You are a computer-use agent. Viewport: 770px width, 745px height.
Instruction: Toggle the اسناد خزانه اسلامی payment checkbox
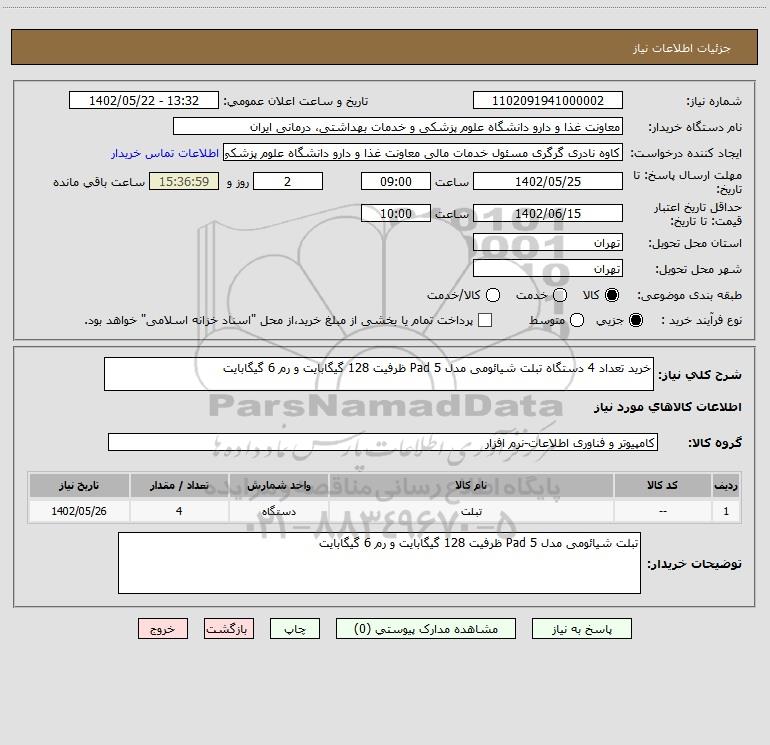click(485, 320)
